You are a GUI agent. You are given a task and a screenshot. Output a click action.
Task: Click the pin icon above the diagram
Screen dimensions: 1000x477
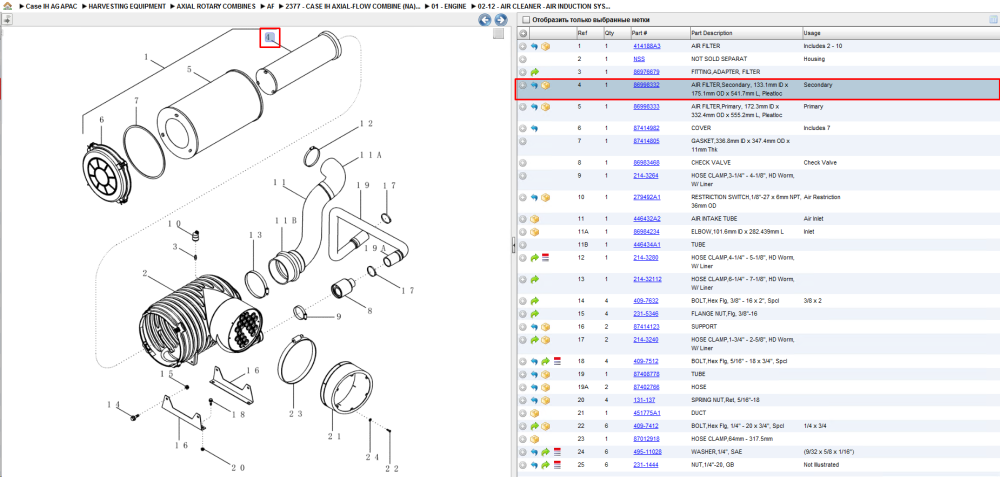(x=6, y=20)
